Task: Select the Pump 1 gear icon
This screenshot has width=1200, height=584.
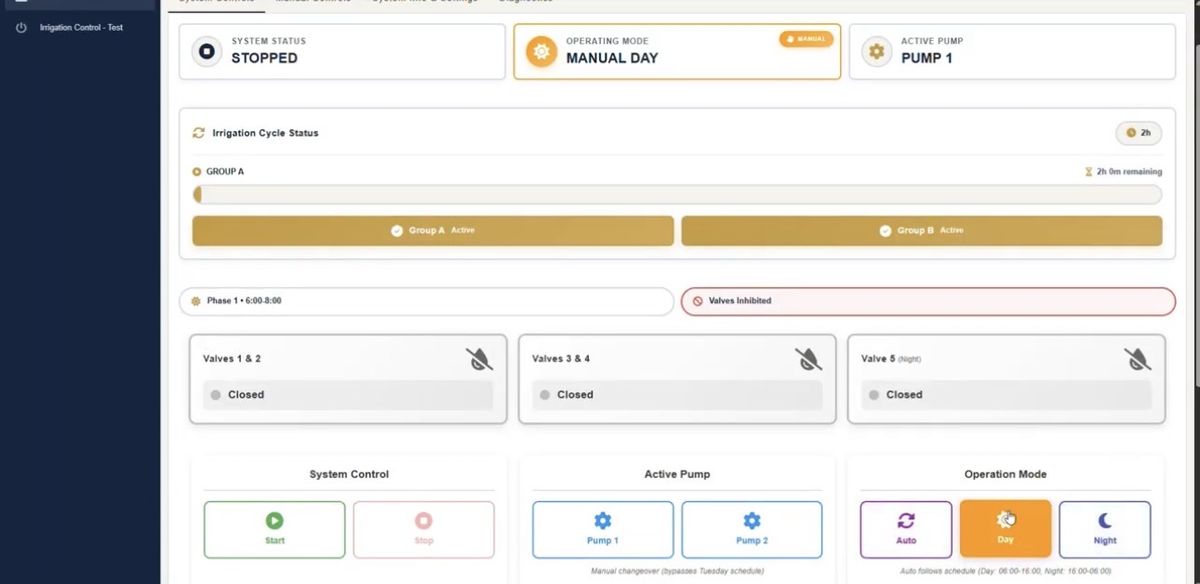Action: point(602,520)
